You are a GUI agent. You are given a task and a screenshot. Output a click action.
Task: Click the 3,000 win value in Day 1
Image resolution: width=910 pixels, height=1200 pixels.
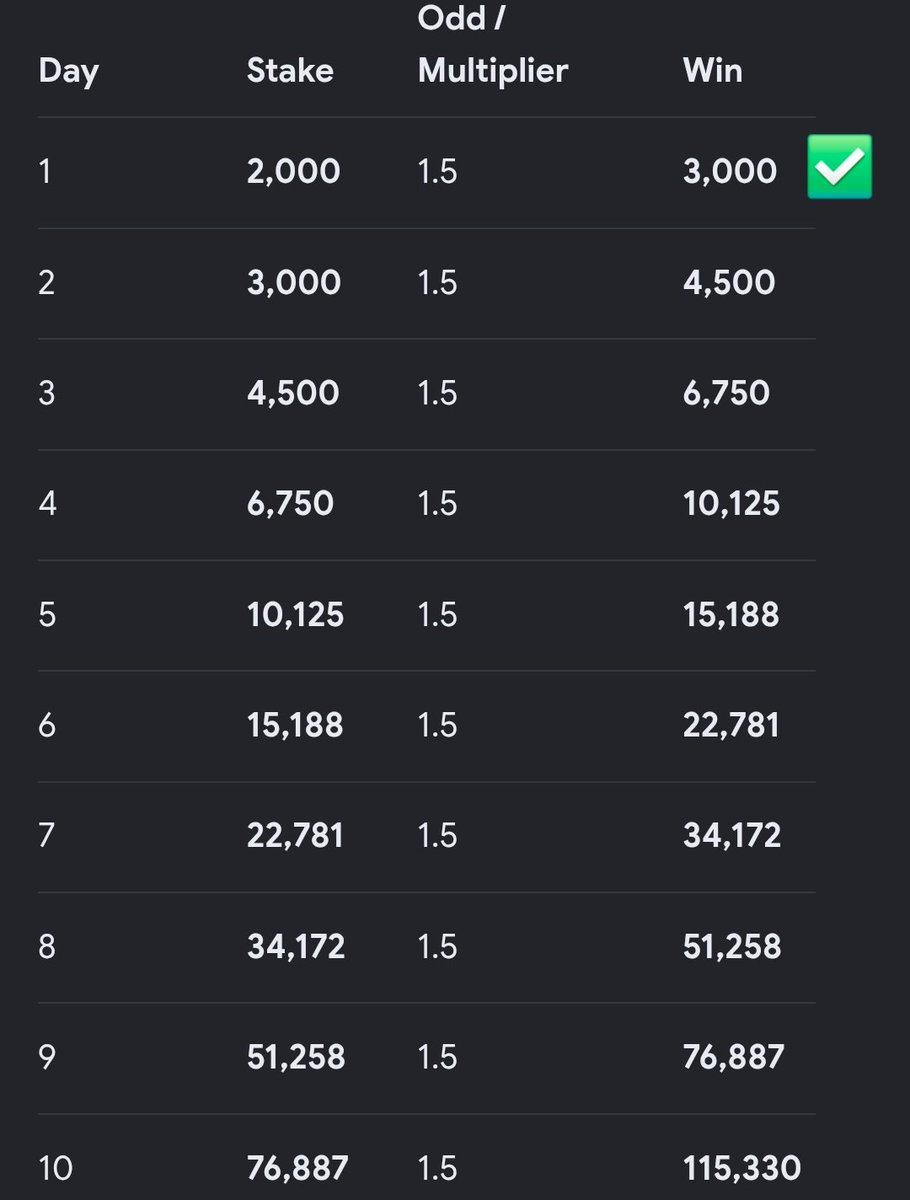[730, 172]
